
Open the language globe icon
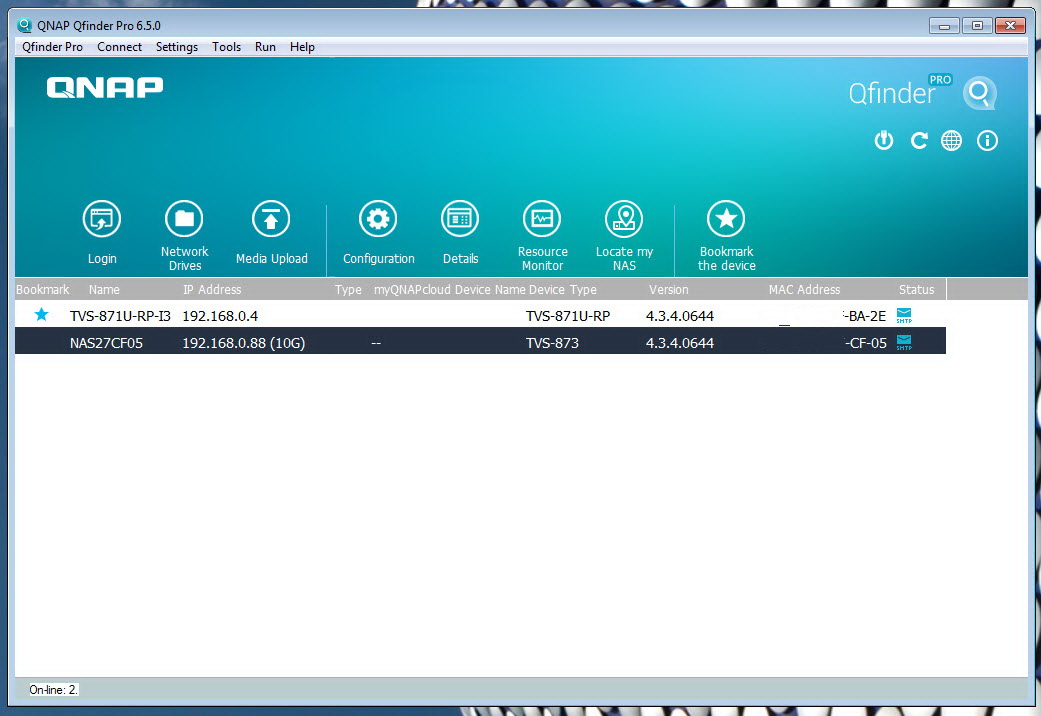click(951, 140)
